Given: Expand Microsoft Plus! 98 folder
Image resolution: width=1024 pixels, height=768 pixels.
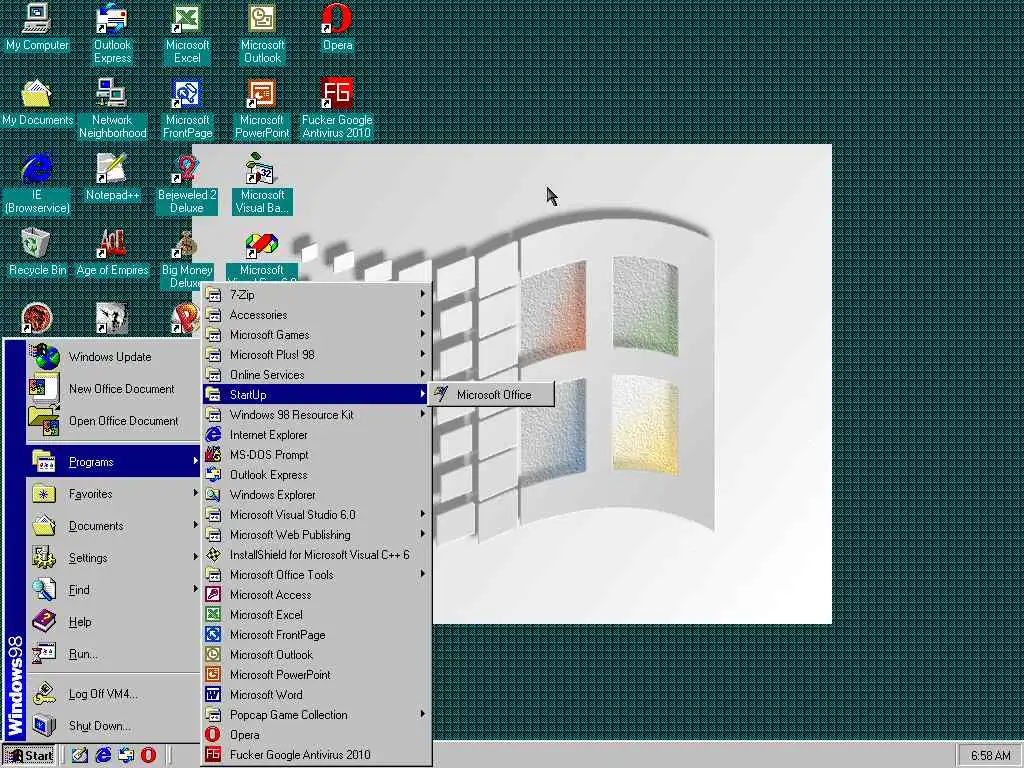Looking at the screenshot, I should (x=316, y=355).
